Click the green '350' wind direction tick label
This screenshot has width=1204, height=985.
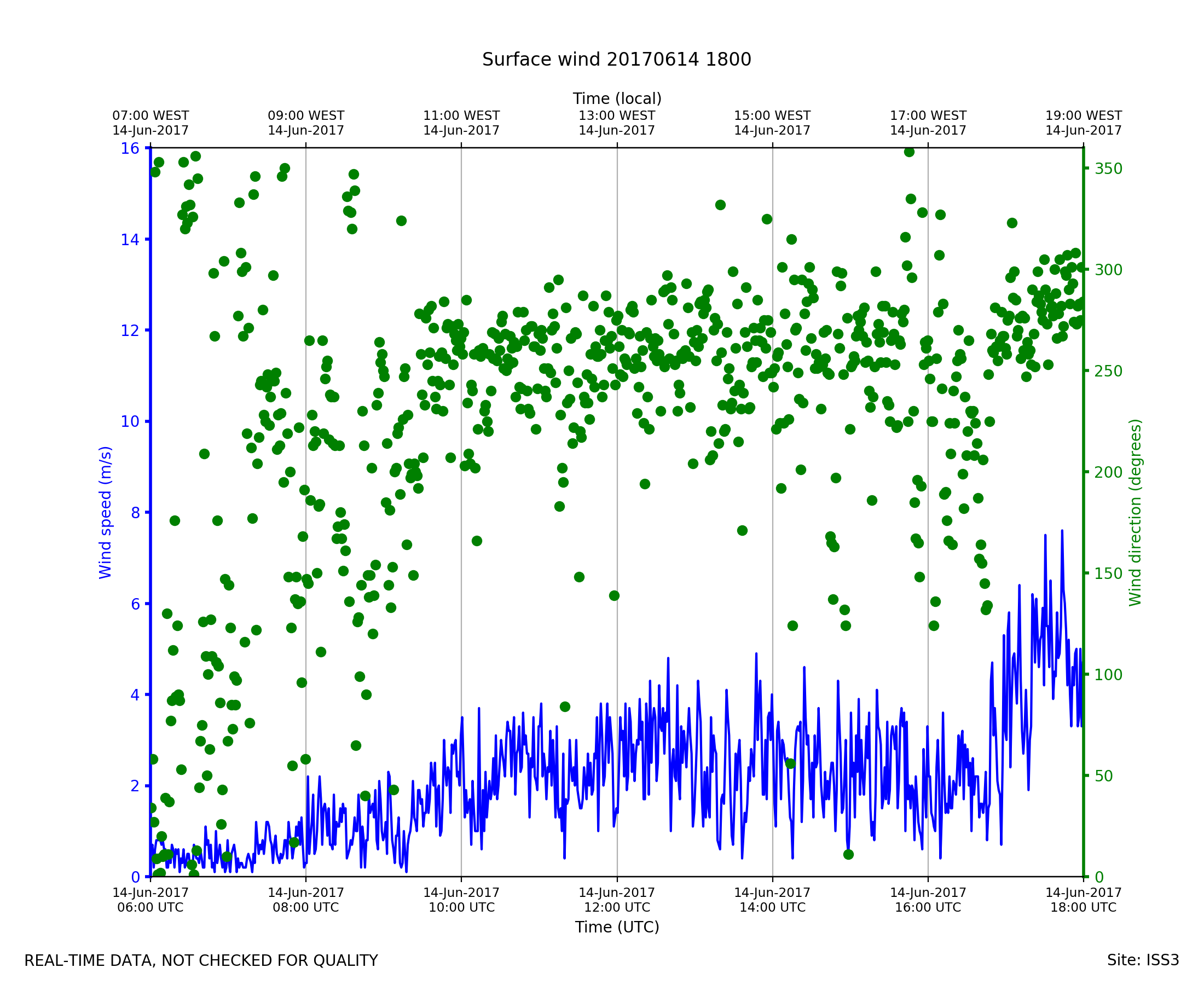[1108, 169]
